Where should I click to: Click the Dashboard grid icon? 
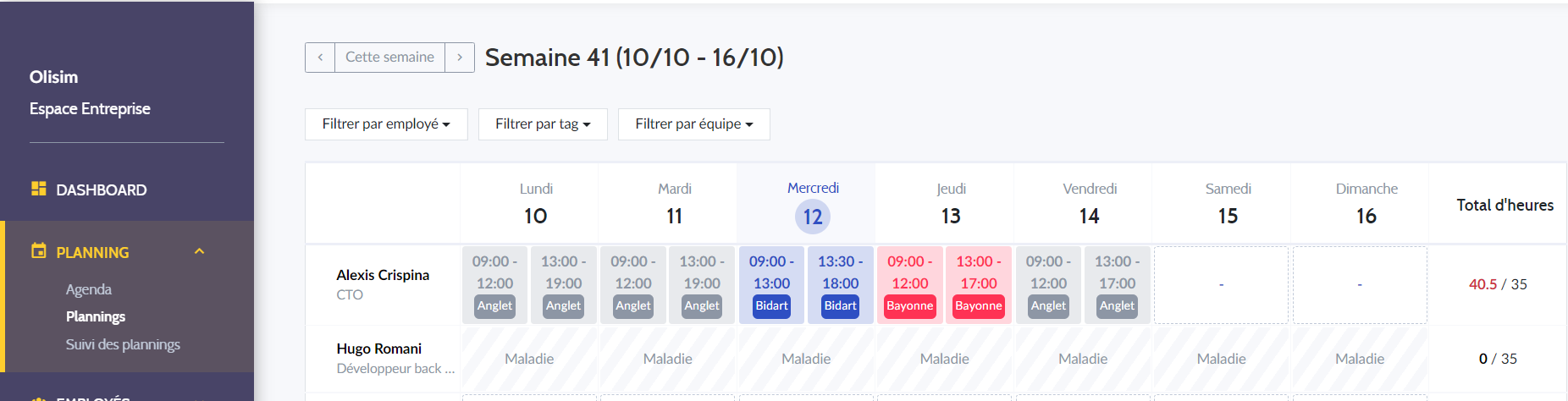click(x=38, y=189)
